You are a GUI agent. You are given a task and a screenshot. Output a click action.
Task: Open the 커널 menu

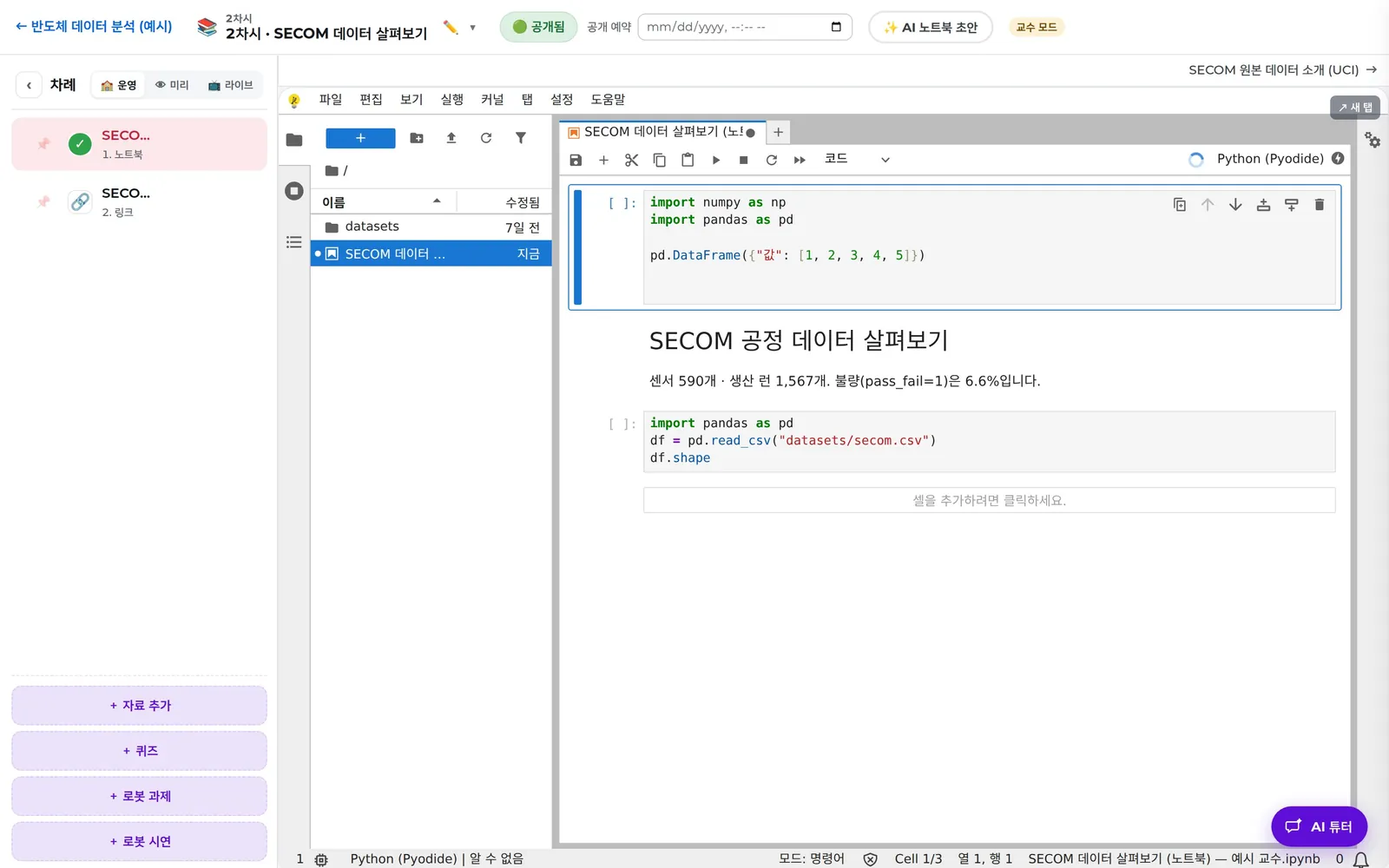click(492, 100)
